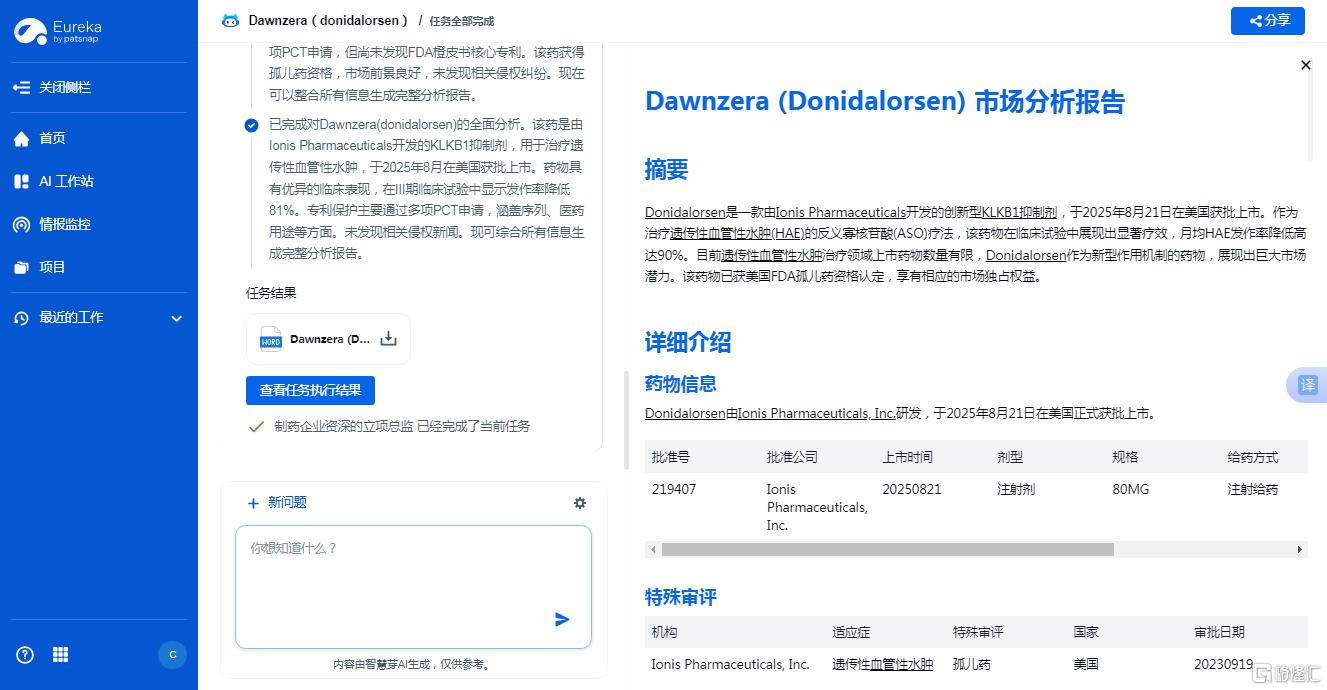Viewport: 1327px width, 690px height.
Task: Click cell 孤儿药 in 特殊审评
Action: click(x=972, y=664)
